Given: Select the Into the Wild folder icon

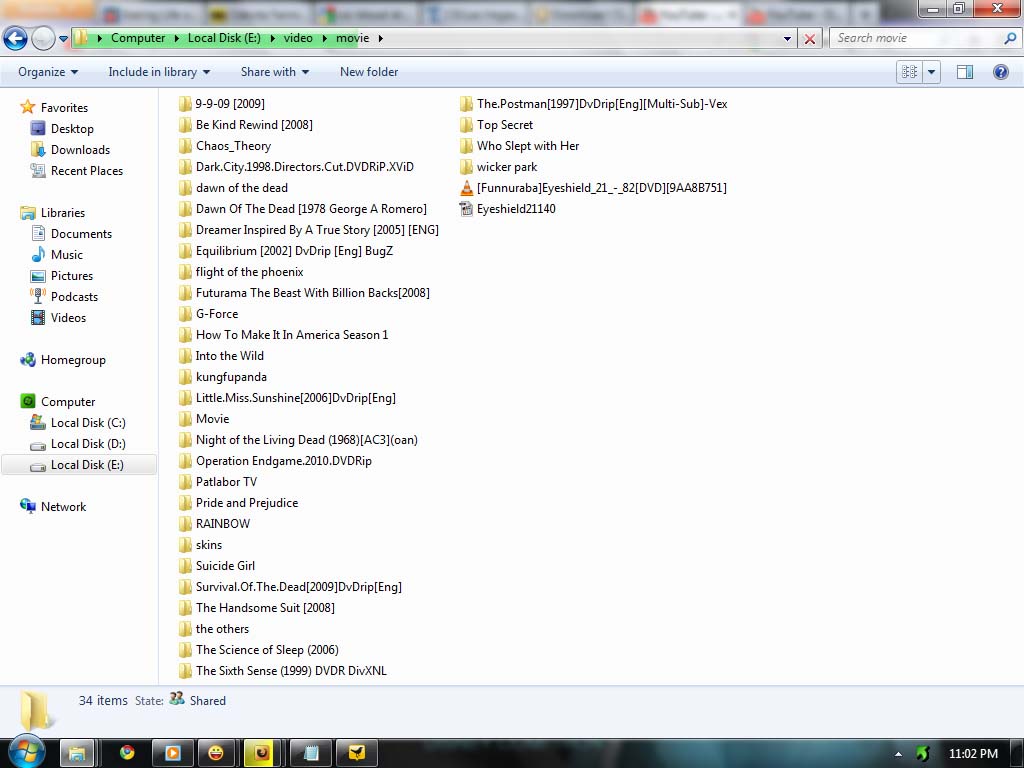Looking at the screenshot, I should click(185, 356).
